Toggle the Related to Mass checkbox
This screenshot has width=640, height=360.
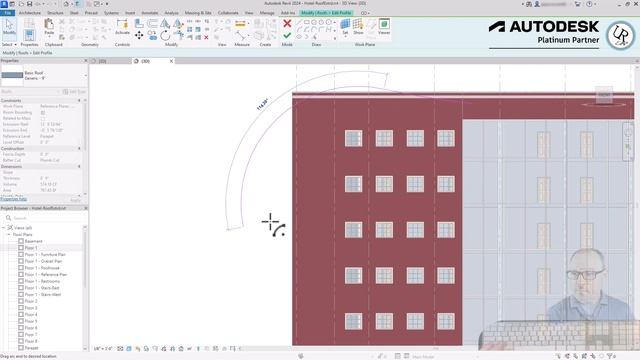(x=43, y=118)
